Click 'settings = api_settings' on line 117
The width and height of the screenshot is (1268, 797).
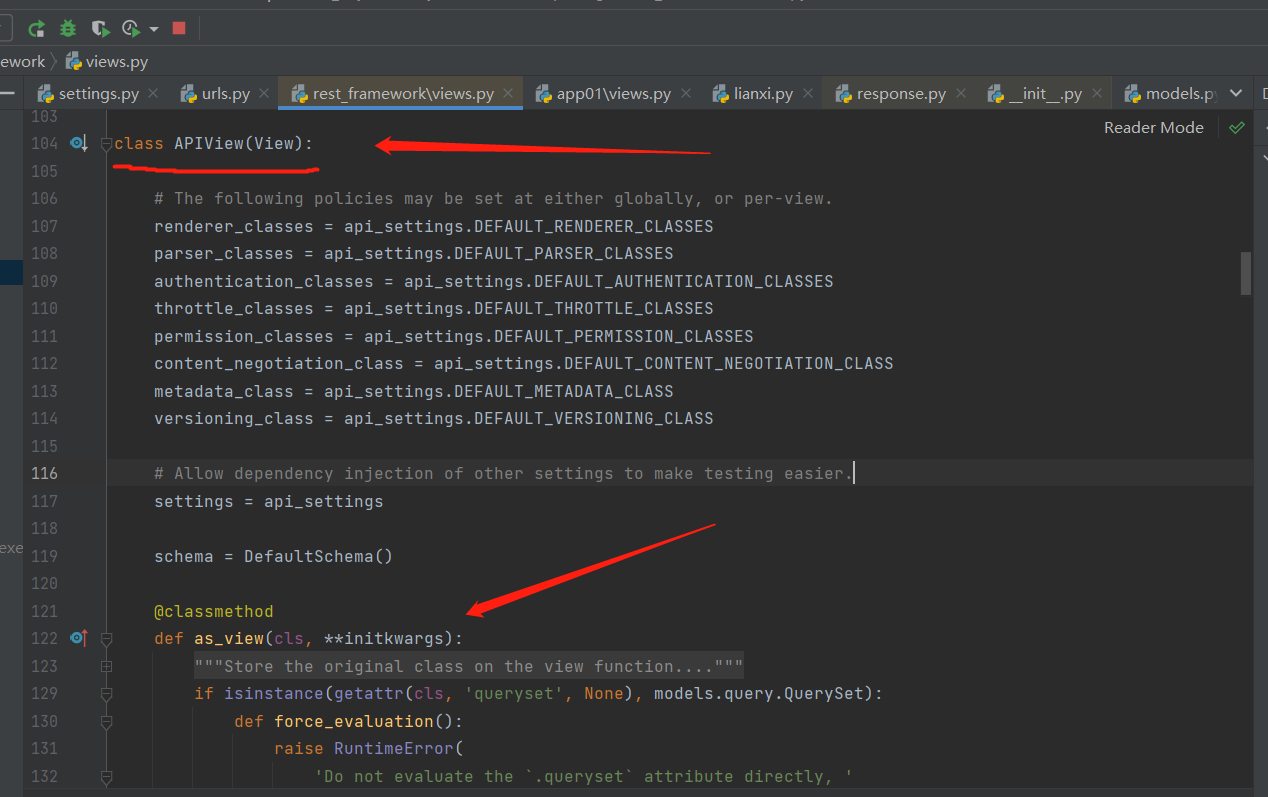click(268, 501)
